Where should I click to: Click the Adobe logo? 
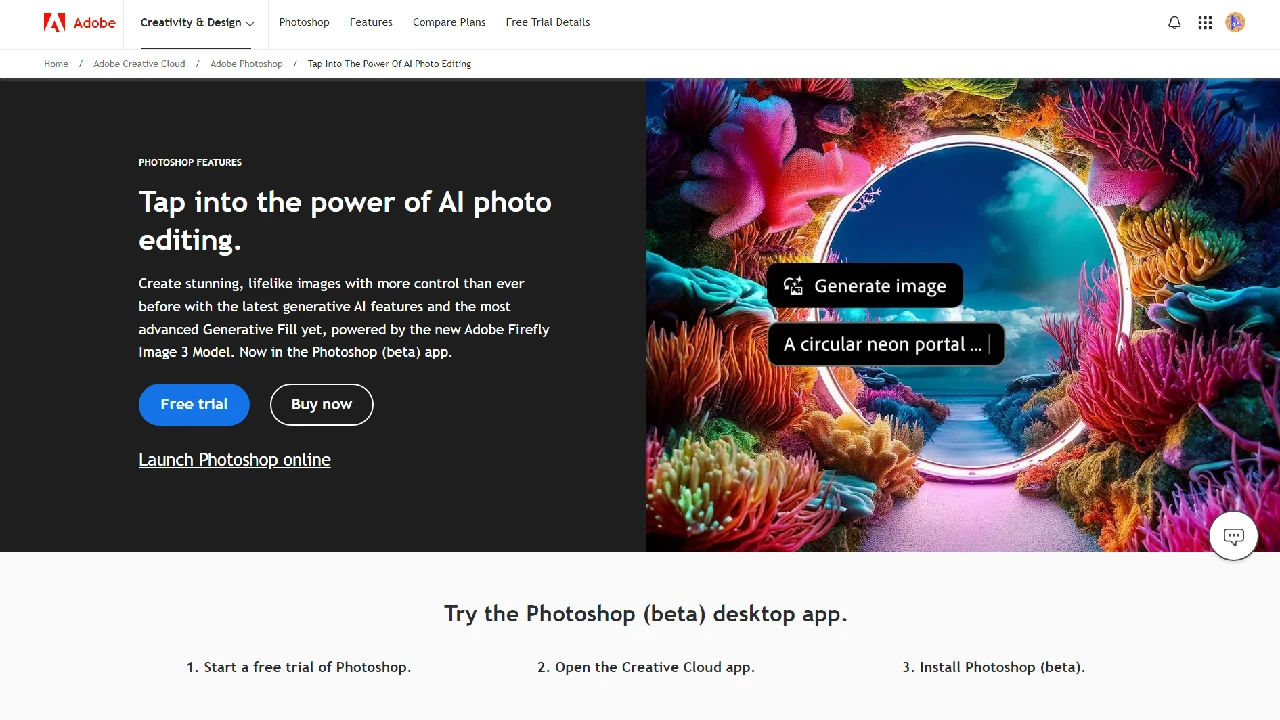pyautogui.click(x=79, y=22)
